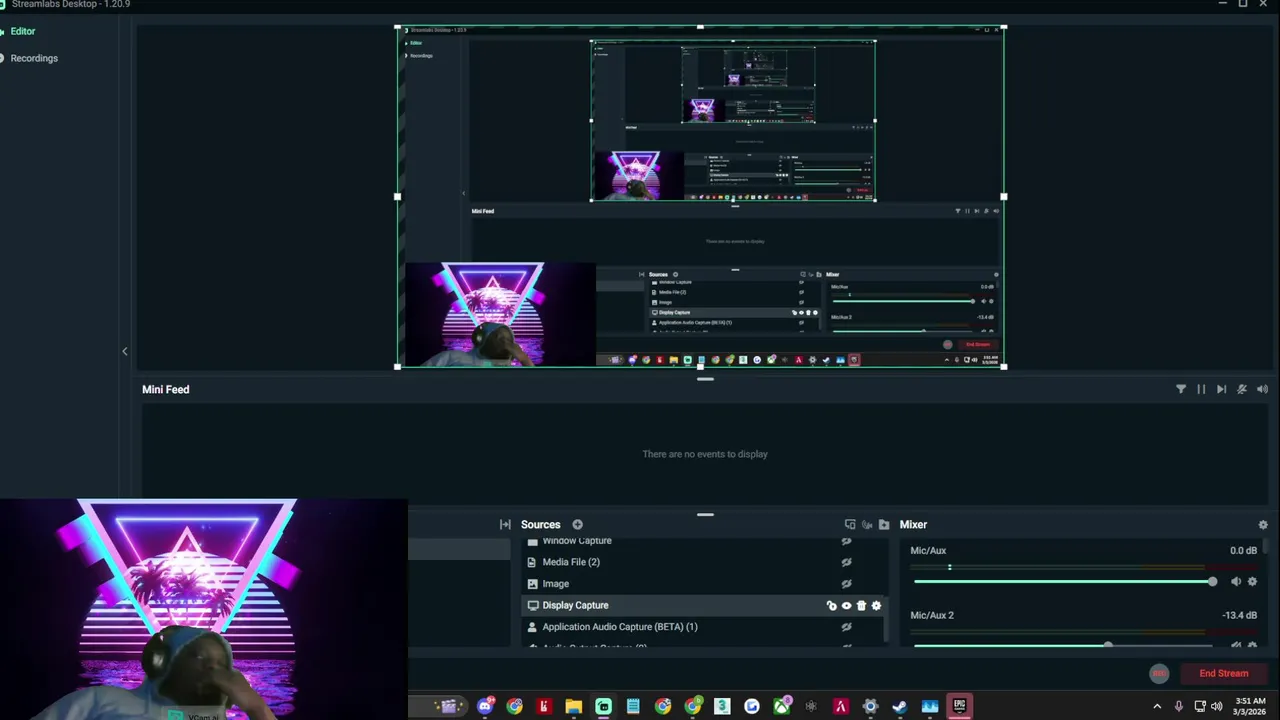The width and height of the screenshot is (1280, 720).
Task: Open File Explorer from the taskbar
Action: pos(574,706)
